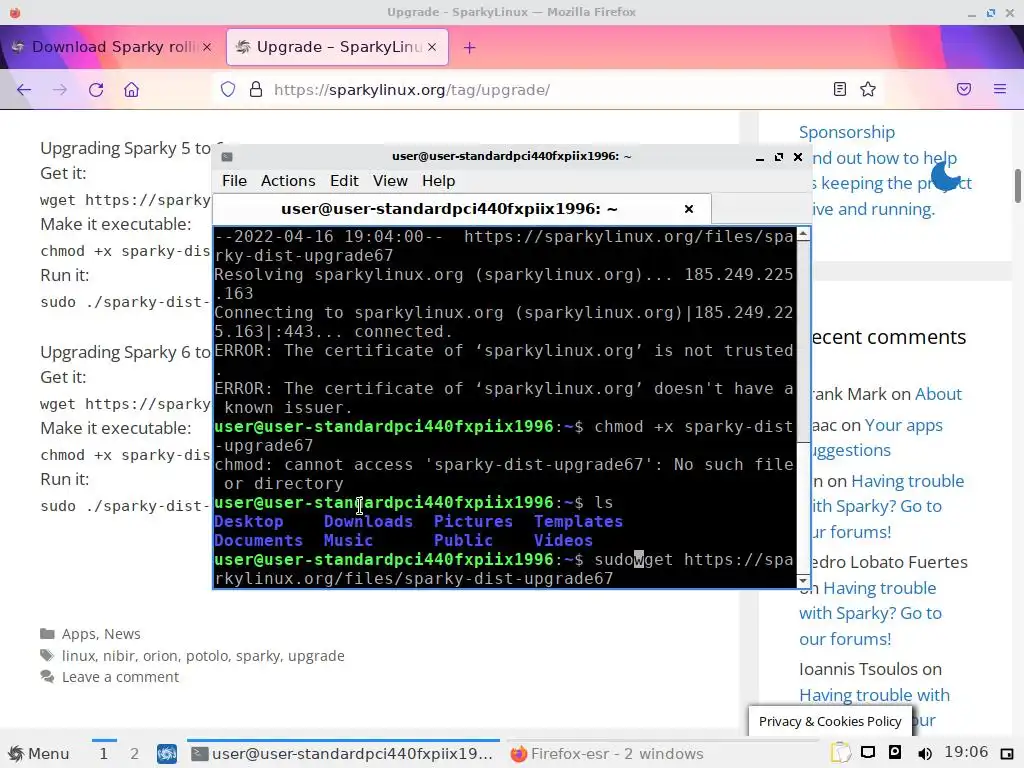Open a new tab with plus button

[x=470, y=47]
